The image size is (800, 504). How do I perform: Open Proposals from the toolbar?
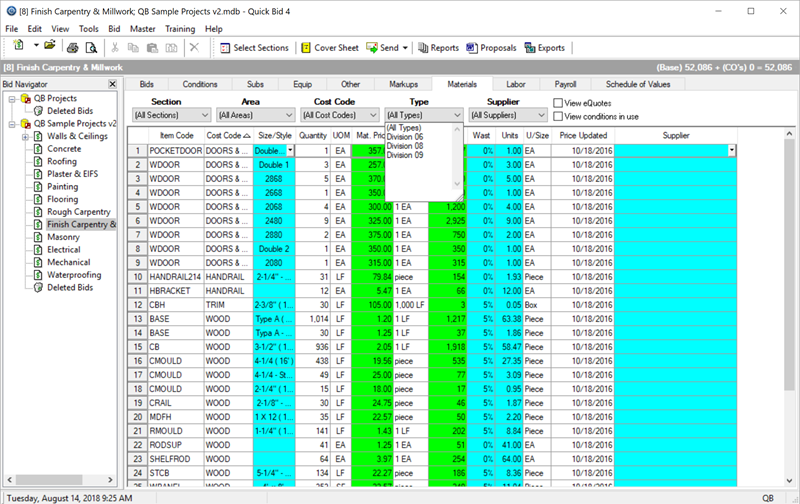coord(491,48)
